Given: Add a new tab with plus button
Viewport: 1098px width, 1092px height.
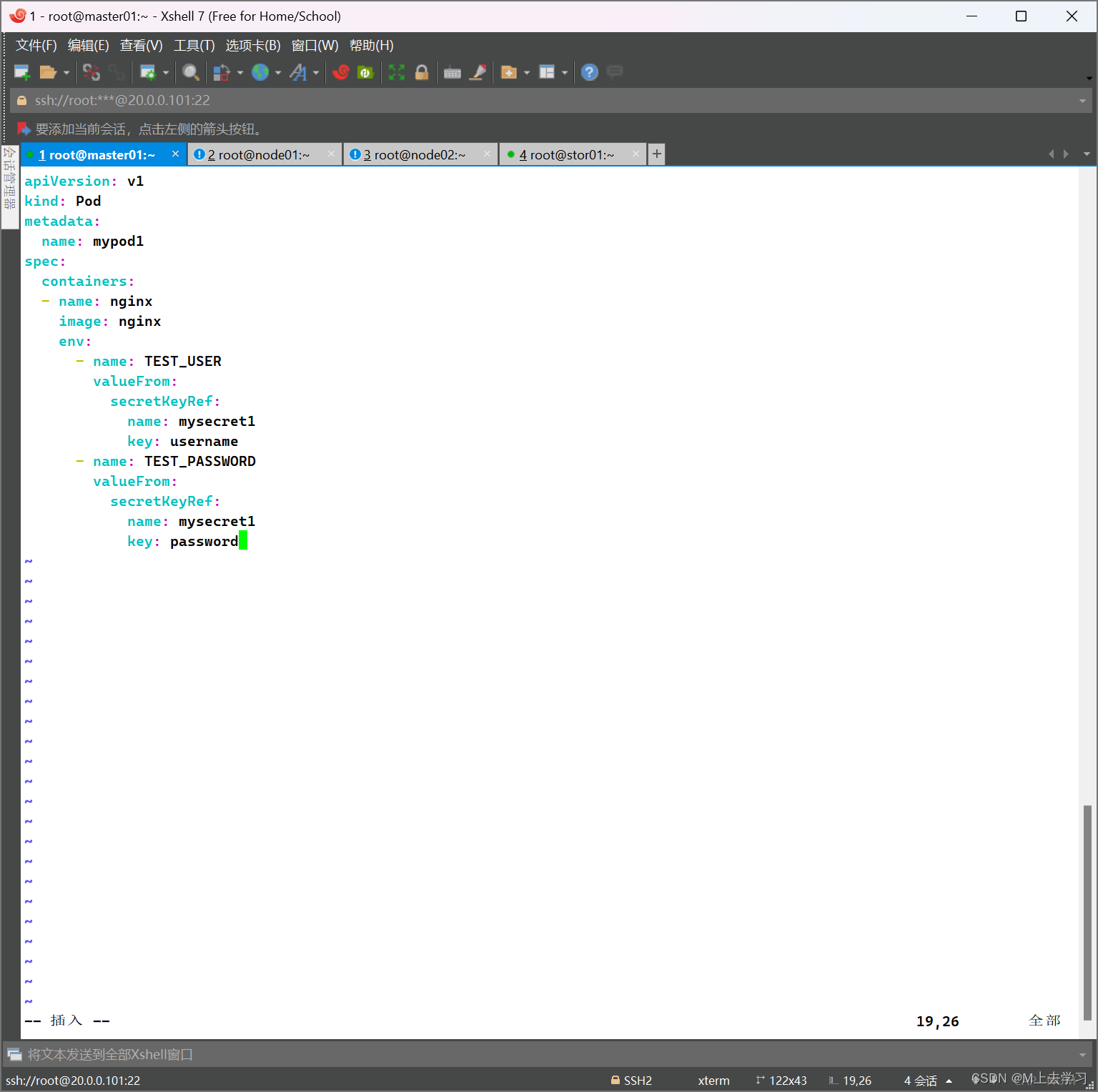Looking at the screenshot, I should click(x=656, y=154).
